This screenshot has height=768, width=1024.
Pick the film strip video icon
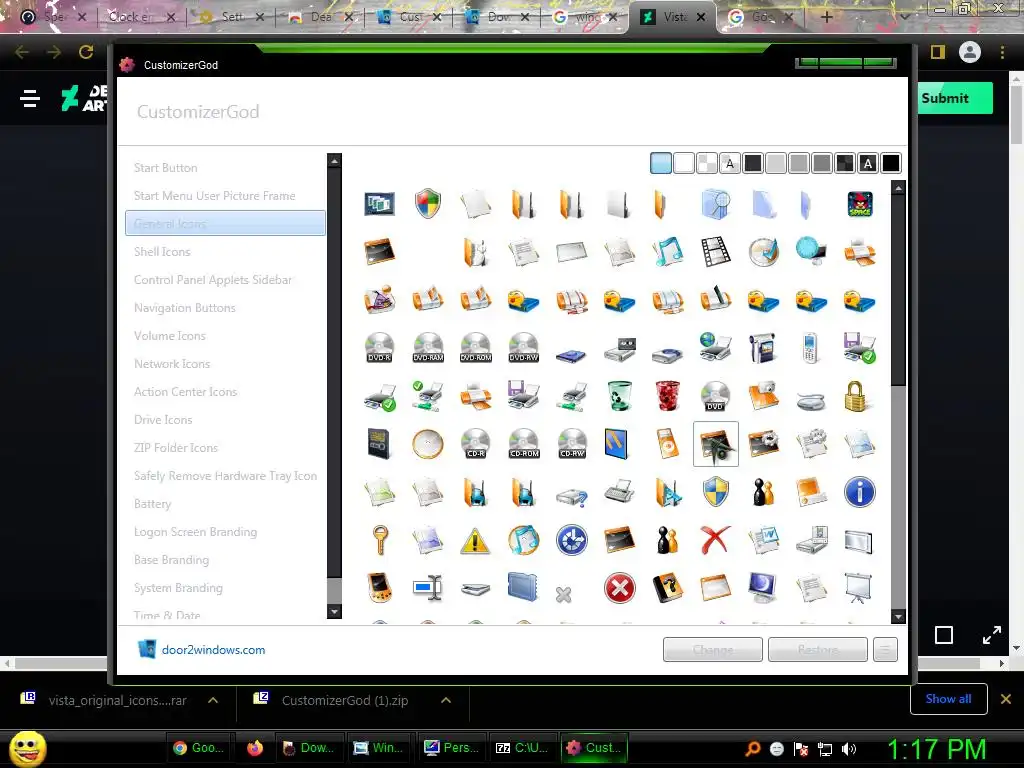[x=715, y=251]
